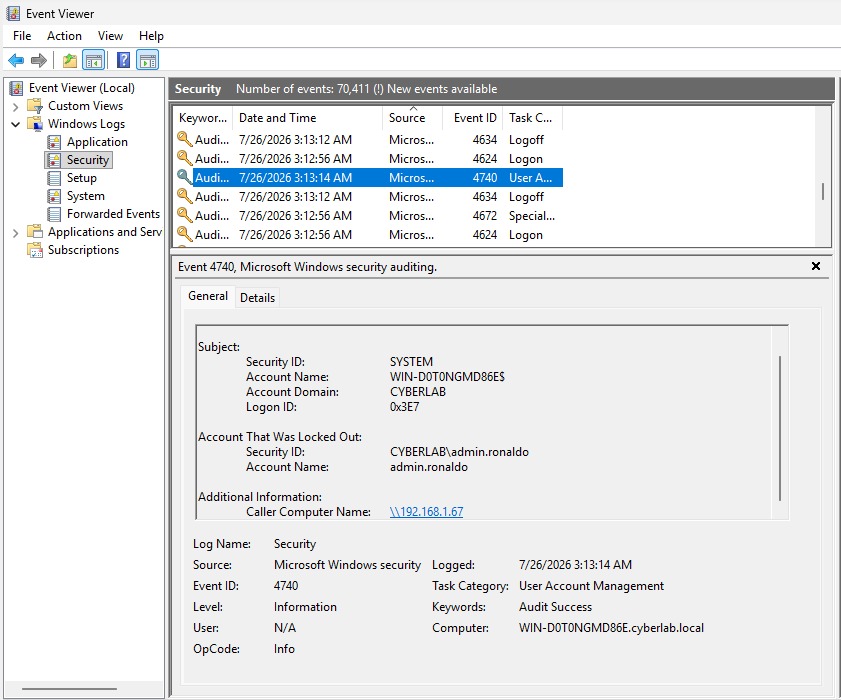This screenshot has height=700, width=841.
Task: Click the Setup log icon
Action: pos(54,178)
